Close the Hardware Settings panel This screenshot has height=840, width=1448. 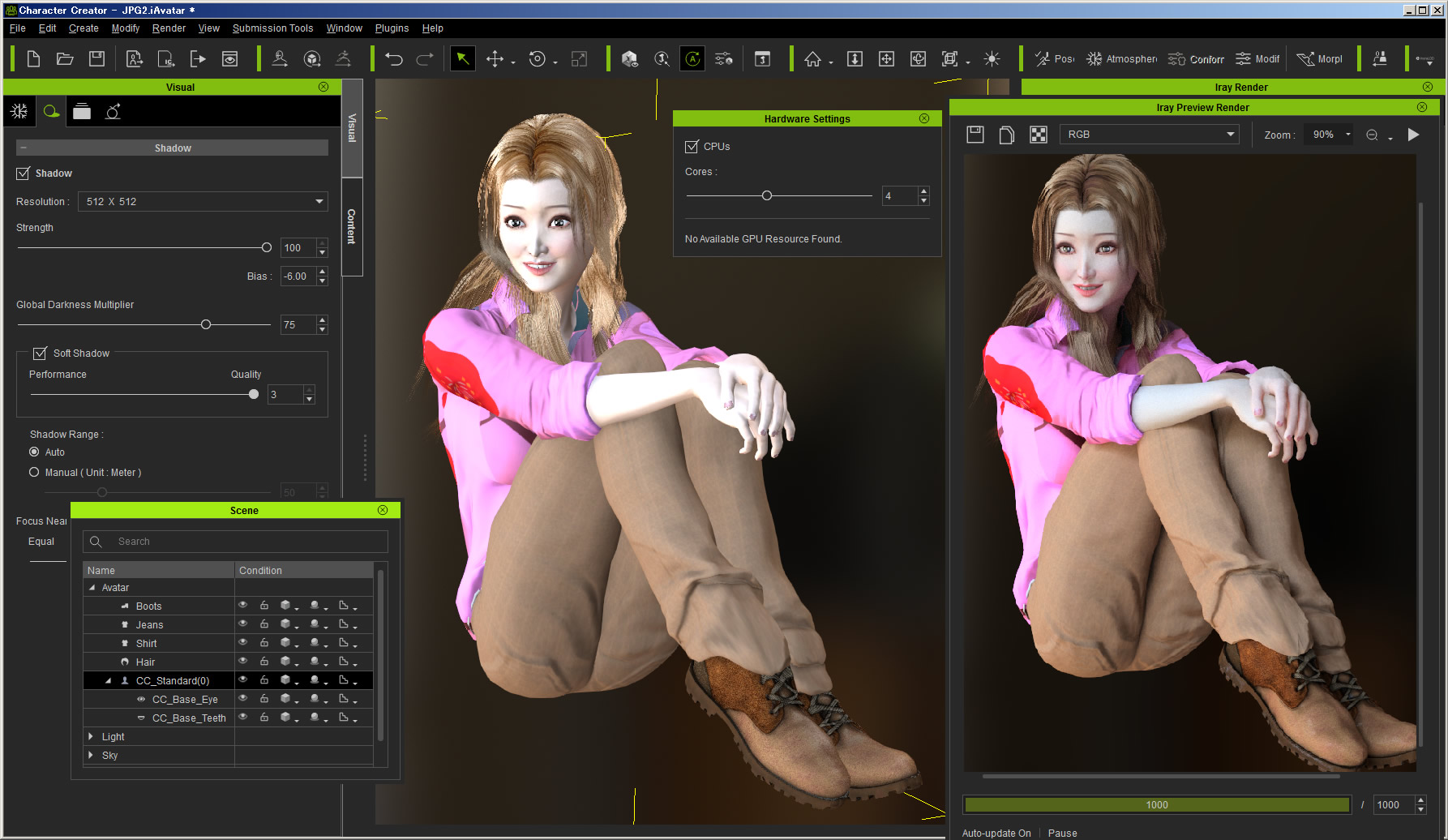click(x=924, y=118)
